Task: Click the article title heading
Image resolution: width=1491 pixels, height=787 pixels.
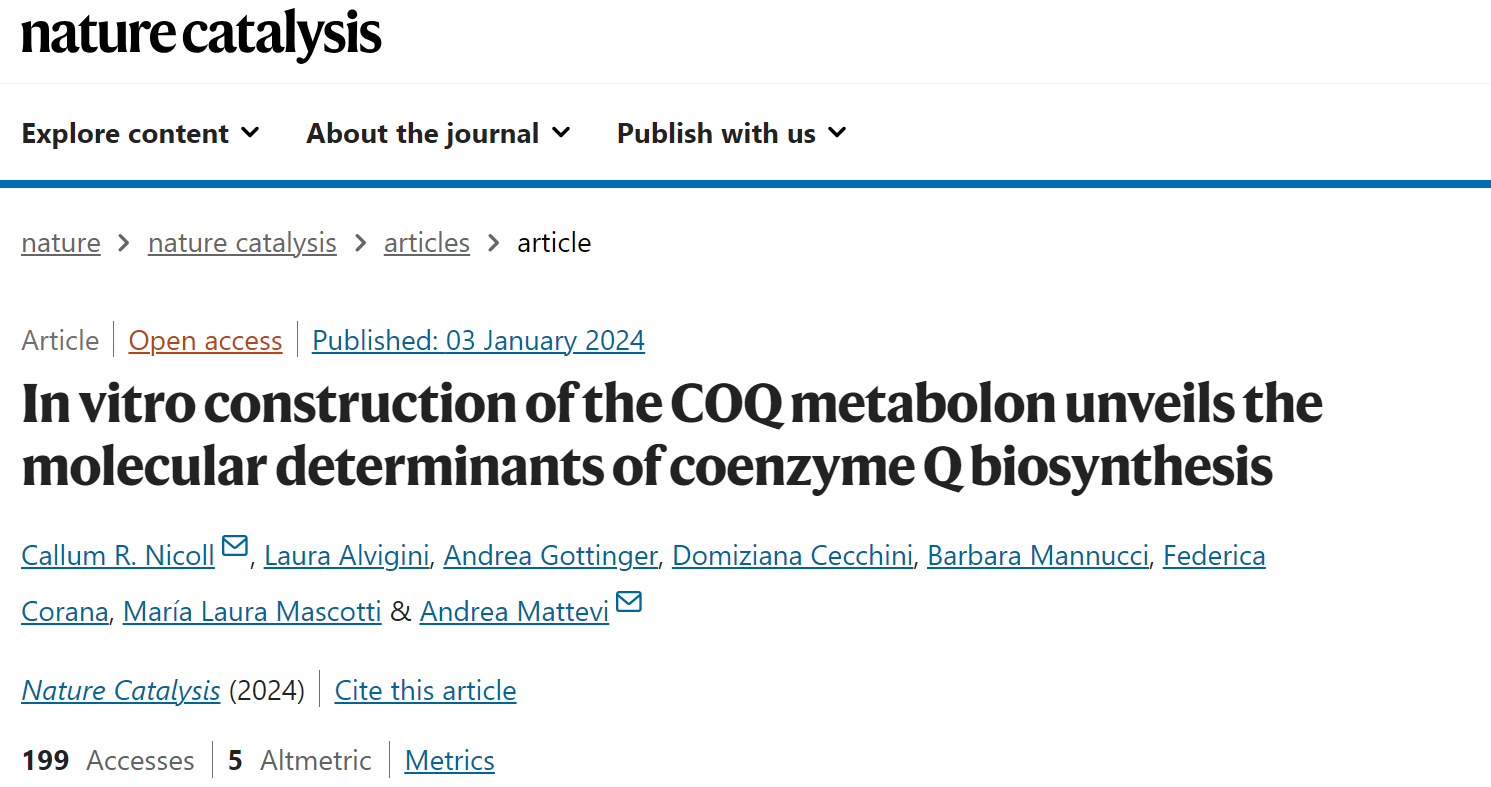Action: (x=672, y=435)
